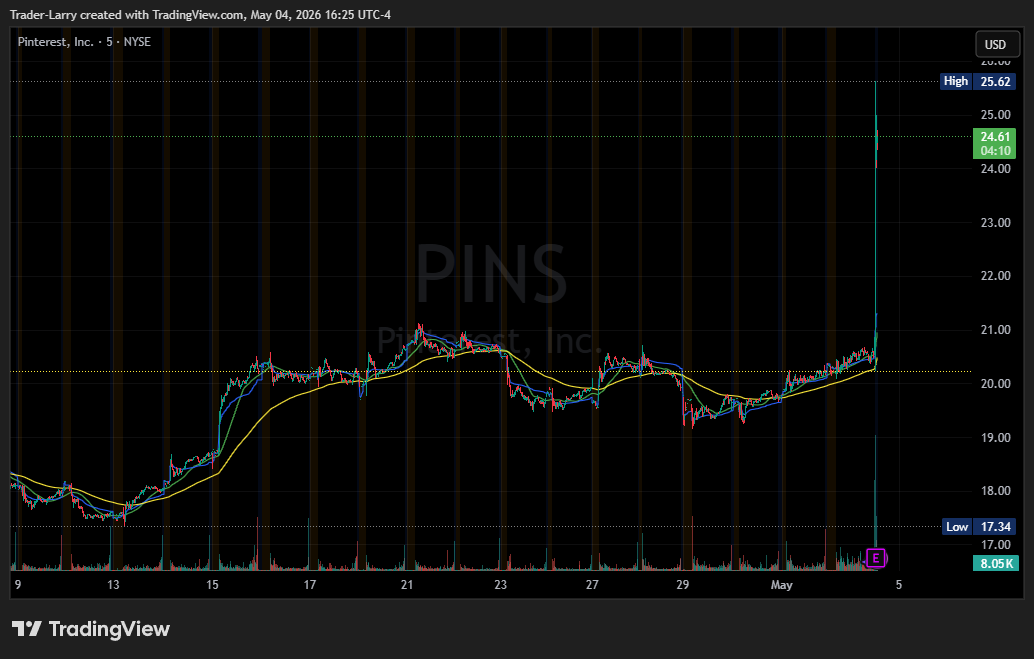Click date 13 on the time axis
The height and width of the screenshot is (659, 1034).
(x=113, y=584)
